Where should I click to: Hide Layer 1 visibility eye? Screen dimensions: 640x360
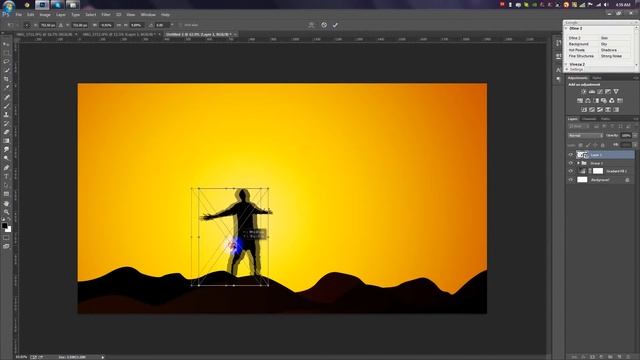tap(571, 155)
